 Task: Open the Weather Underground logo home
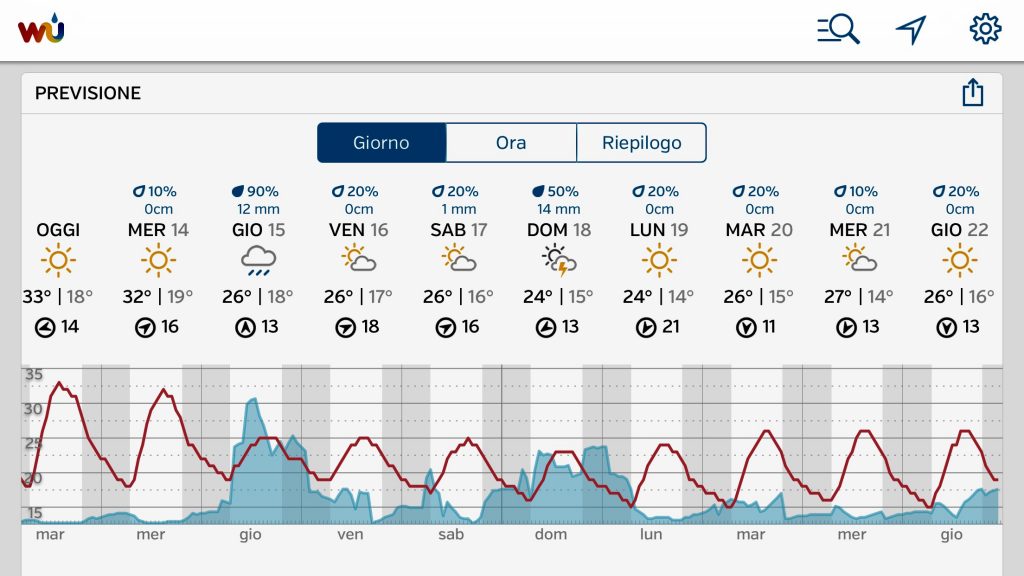pos(41,28)
